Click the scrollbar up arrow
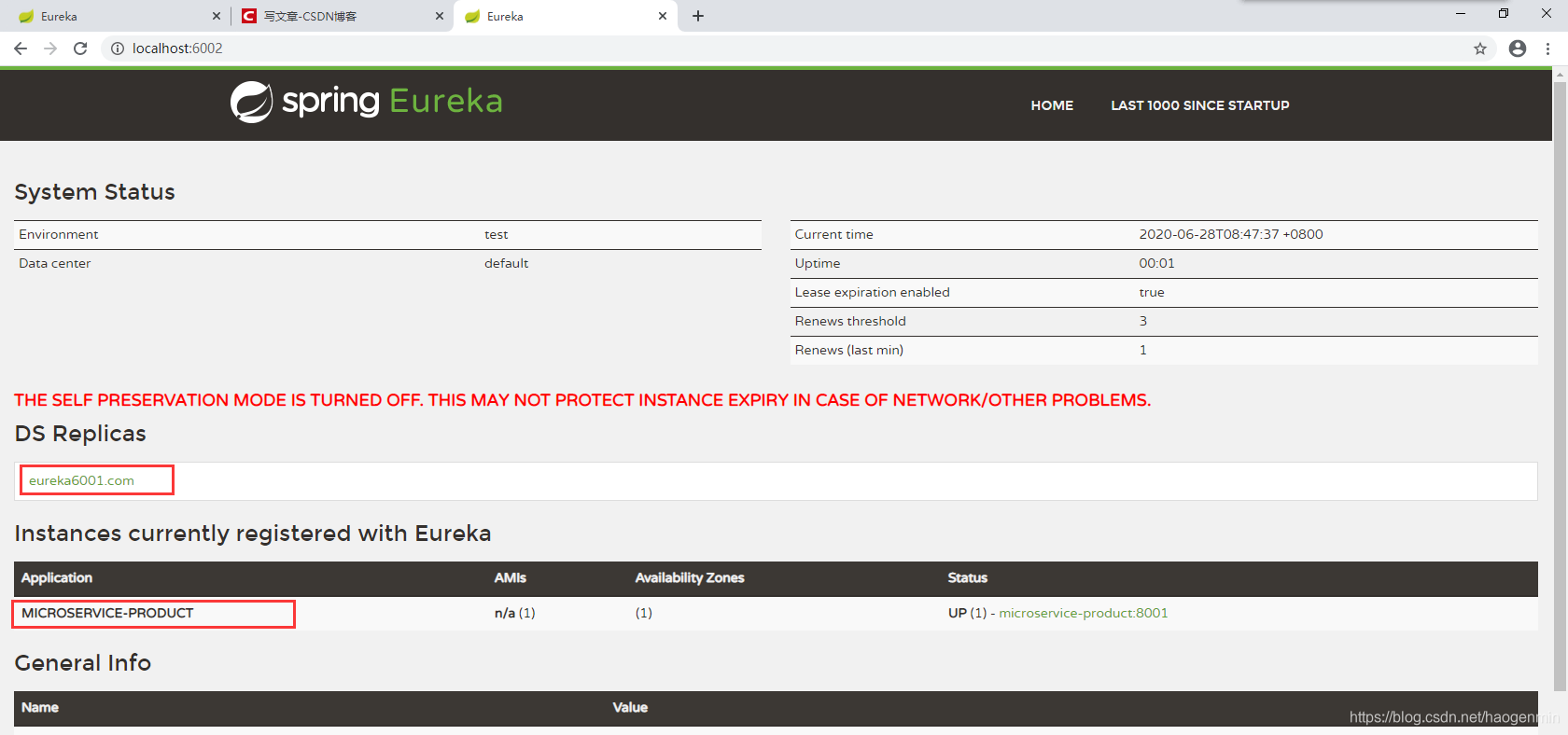Image resolution: width=1568 pixels, height=735 pixels. (x=1560, y=74)
